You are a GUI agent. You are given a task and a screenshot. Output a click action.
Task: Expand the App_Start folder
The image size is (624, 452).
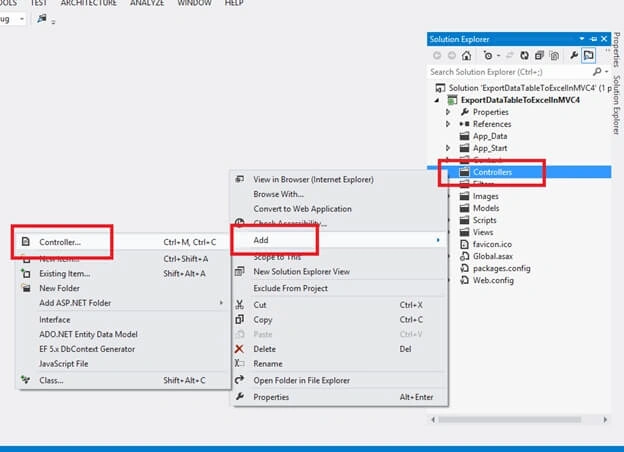448,148
